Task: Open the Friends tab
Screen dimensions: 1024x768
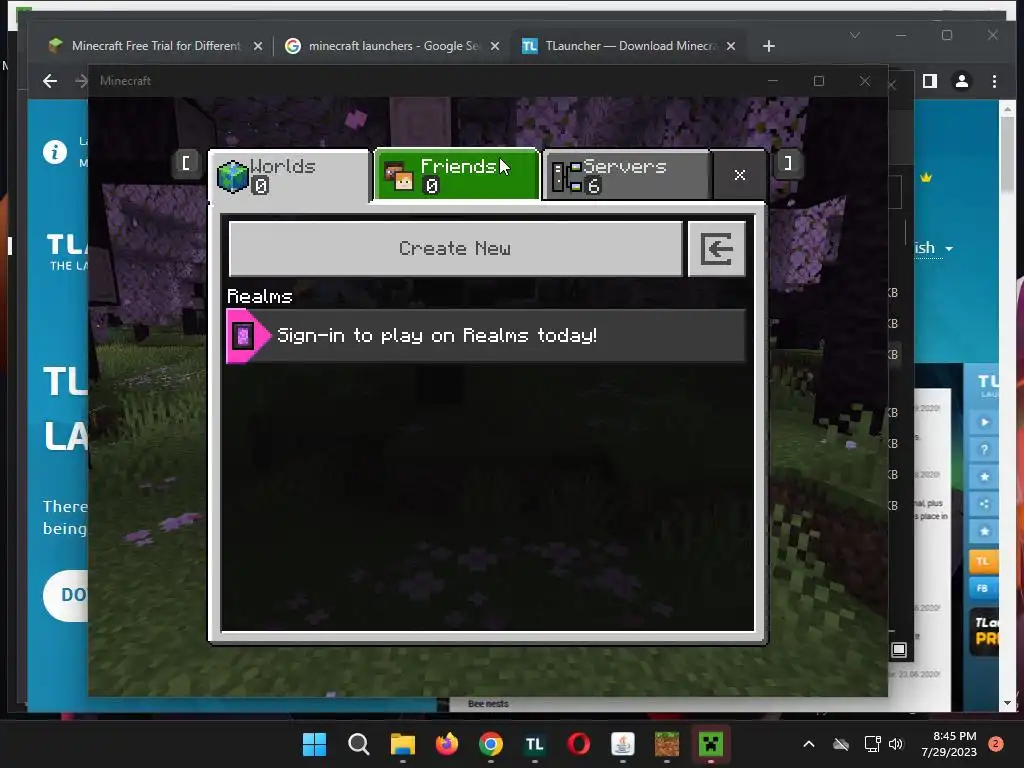Action: 456,176
